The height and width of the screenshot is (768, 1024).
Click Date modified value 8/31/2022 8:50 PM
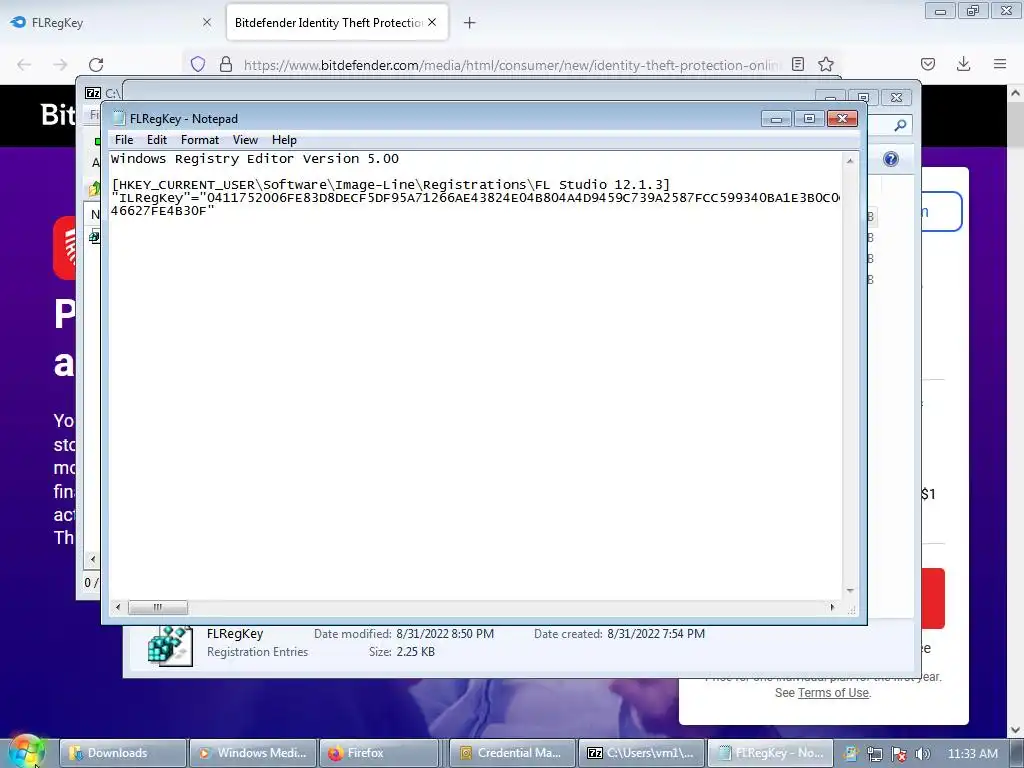point(445,634)
